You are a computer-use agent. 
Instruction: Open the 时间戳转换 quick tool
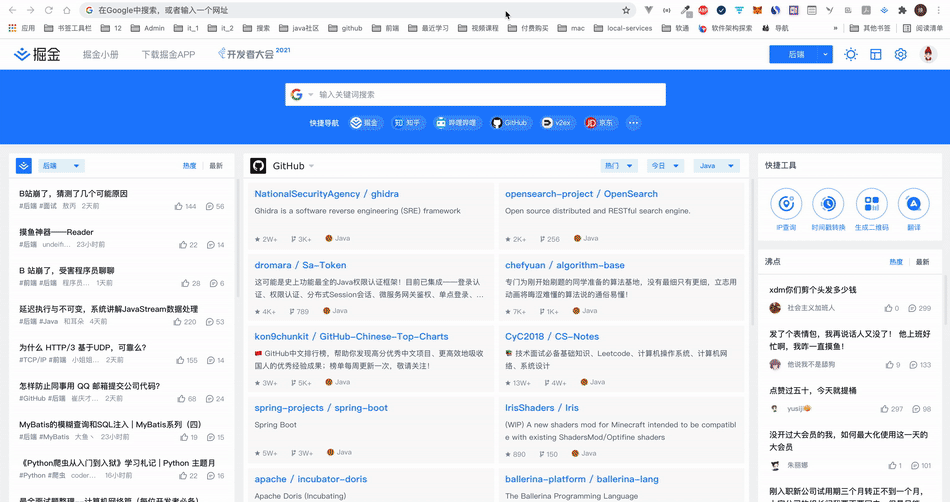coord(828,210)
